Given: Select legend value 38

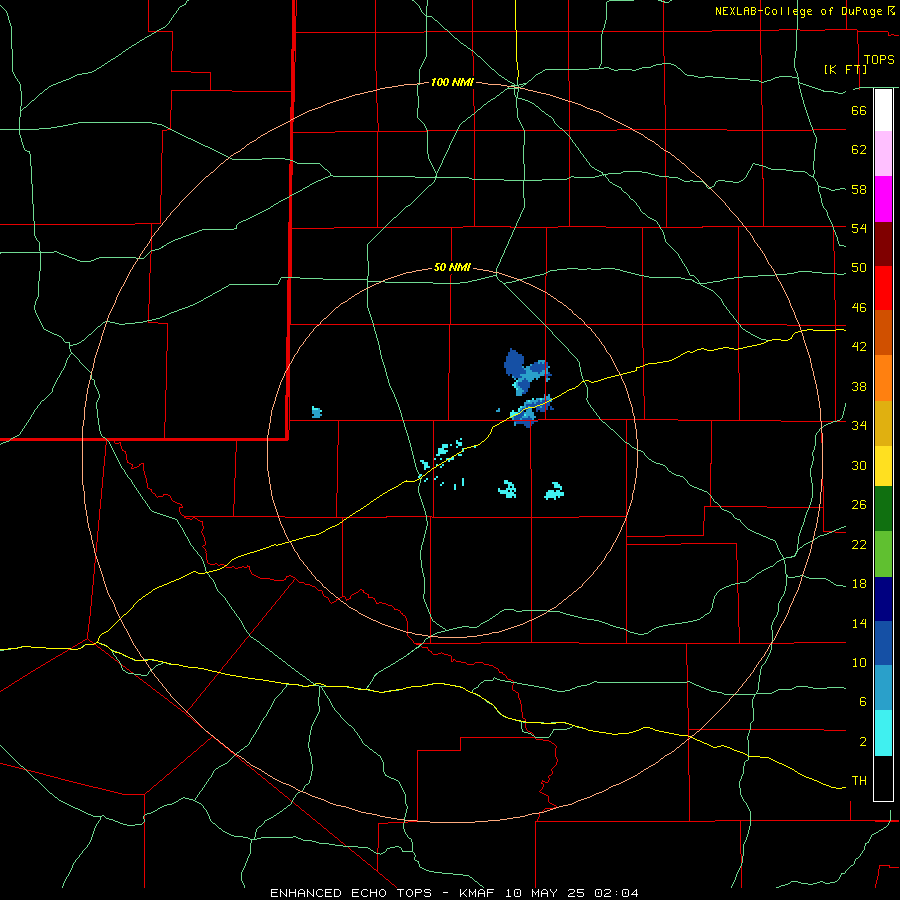Looking at the screenshot, I should click(859, 387).
